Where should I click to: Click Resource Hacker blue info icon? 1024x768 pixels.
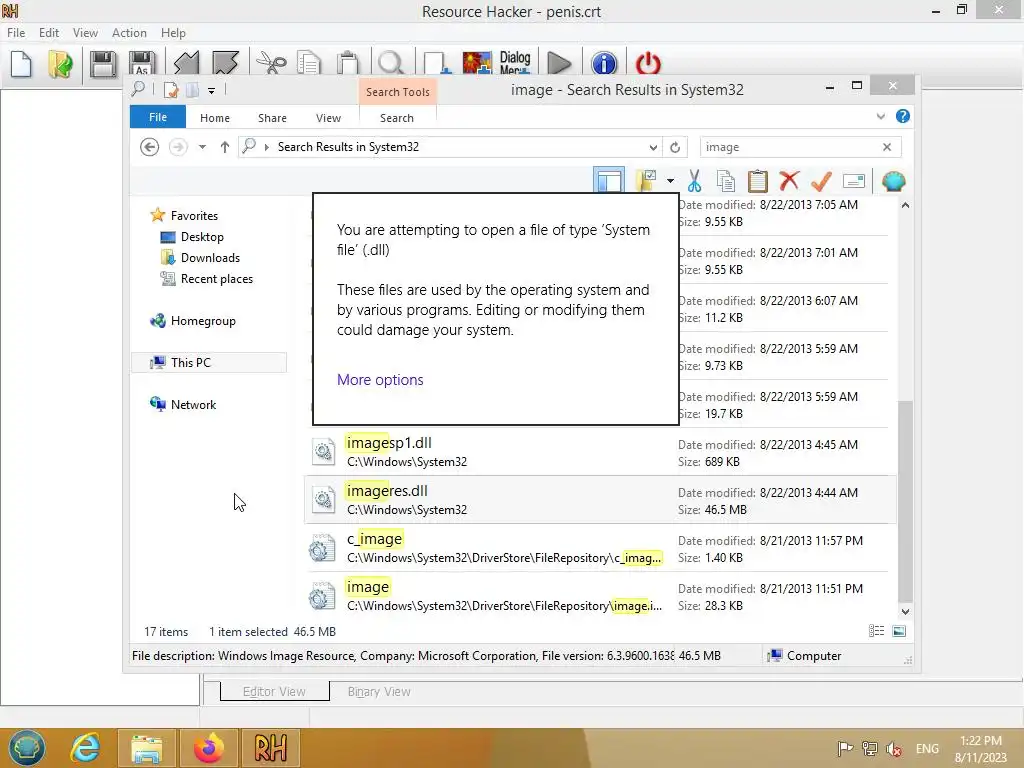point(603,64)
